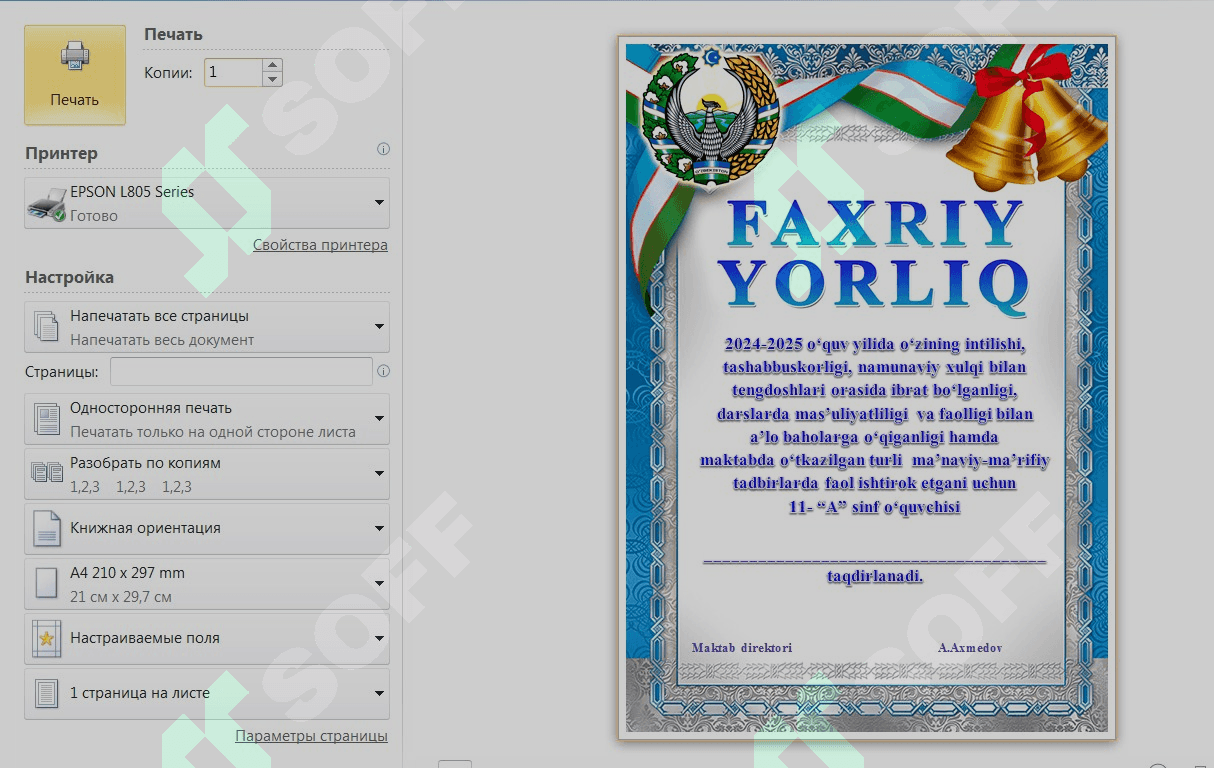Screen dimensions: 1214x768
Task: Open the Книжная ориентация dropdown
Action: tap(207, 528)
